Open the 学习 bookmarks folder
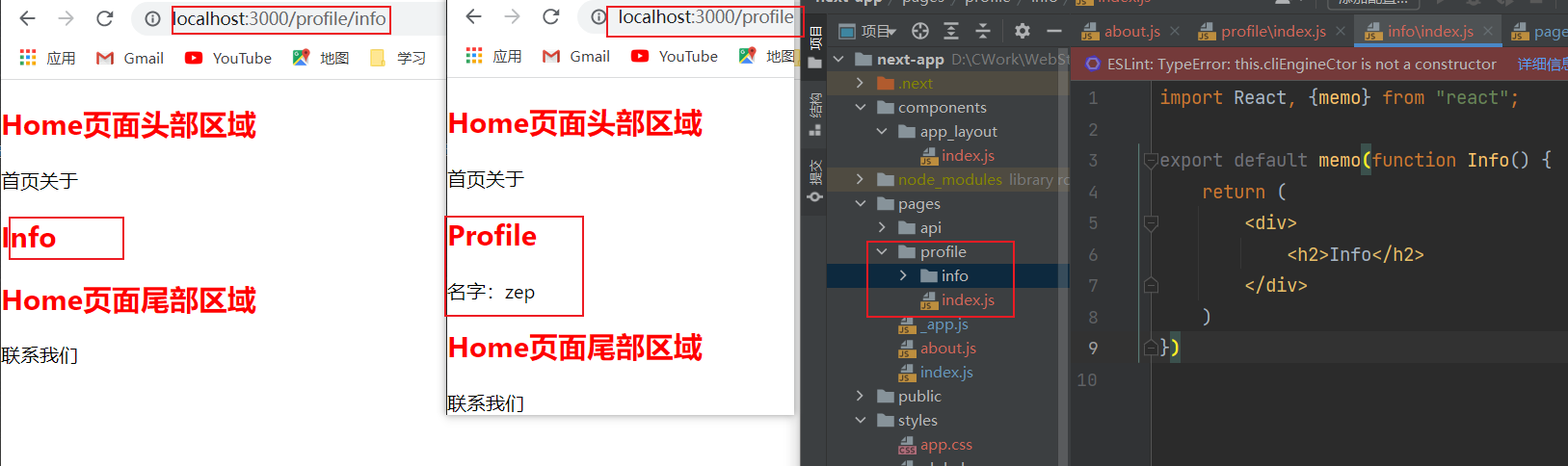This screenshot has height=466, width=1568. pos(398,58)
